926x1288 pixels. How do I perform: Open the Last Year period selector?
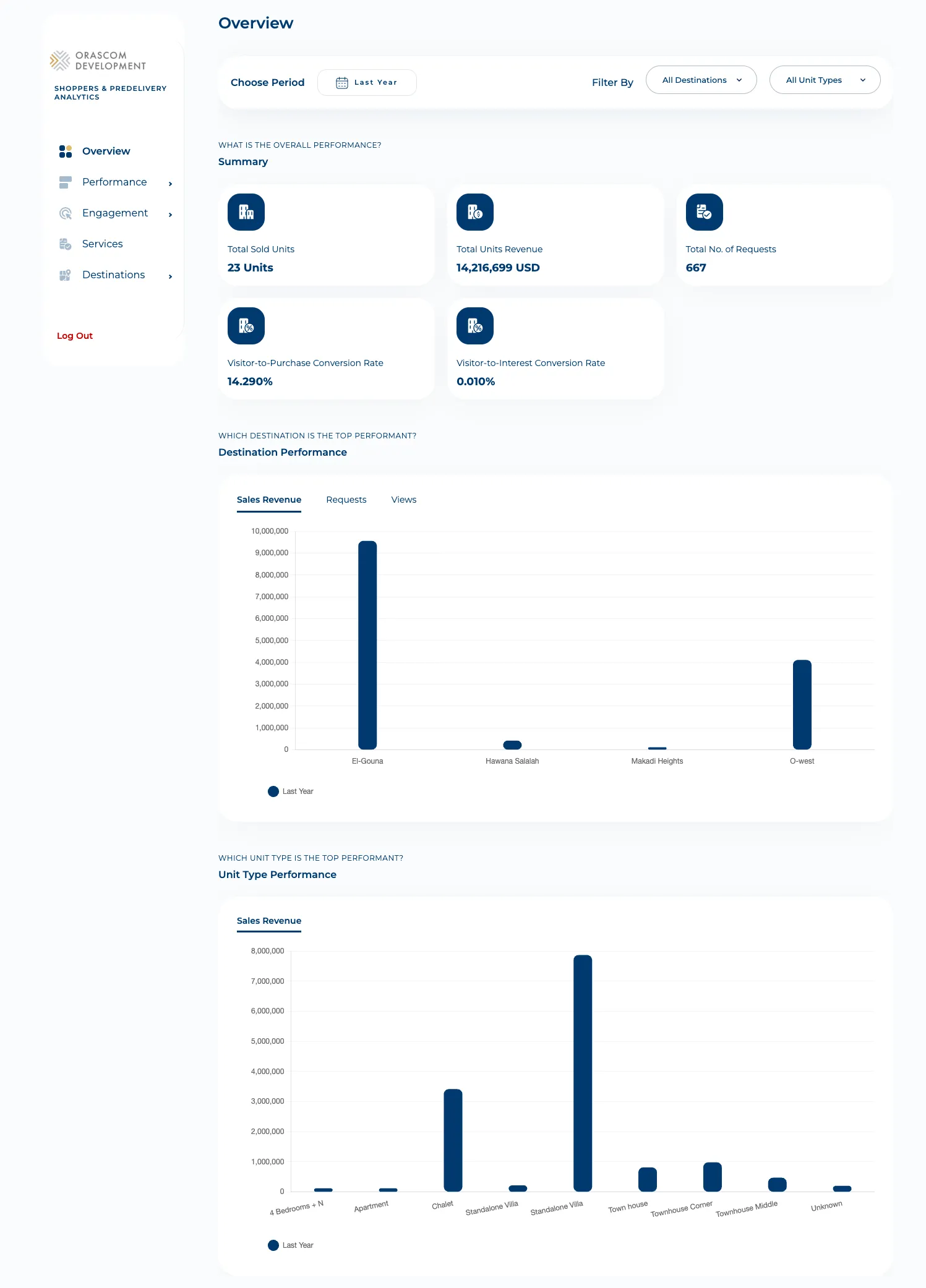pyautogui.click(x=367, y=83)
